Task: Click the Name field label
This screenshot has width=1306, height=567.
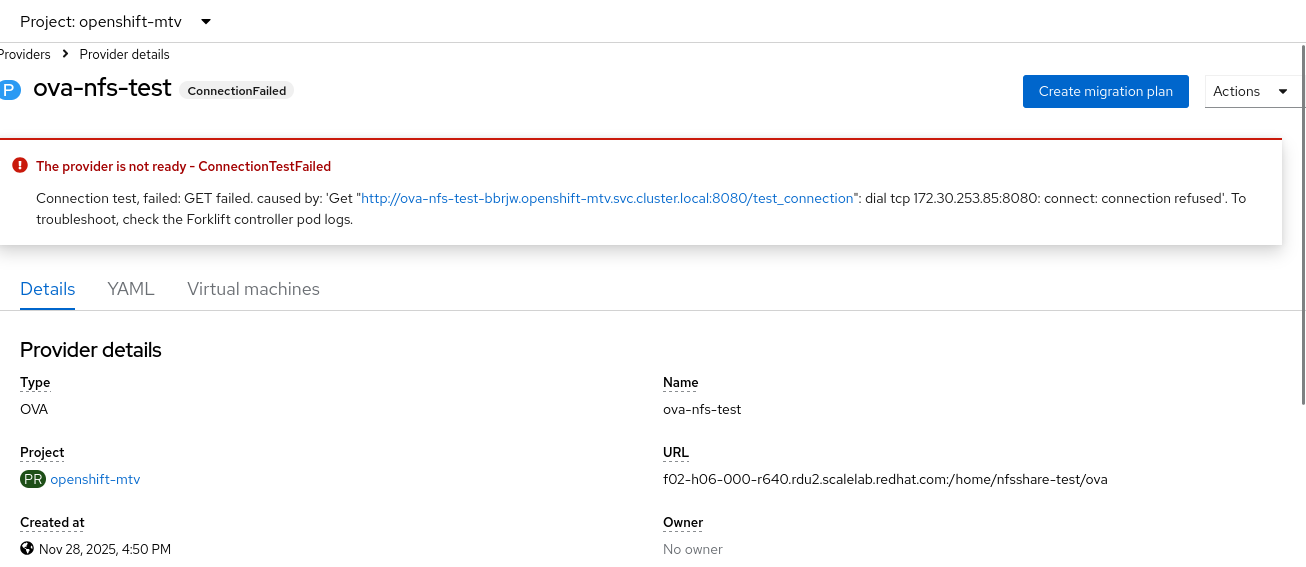Action: (680, 382)
